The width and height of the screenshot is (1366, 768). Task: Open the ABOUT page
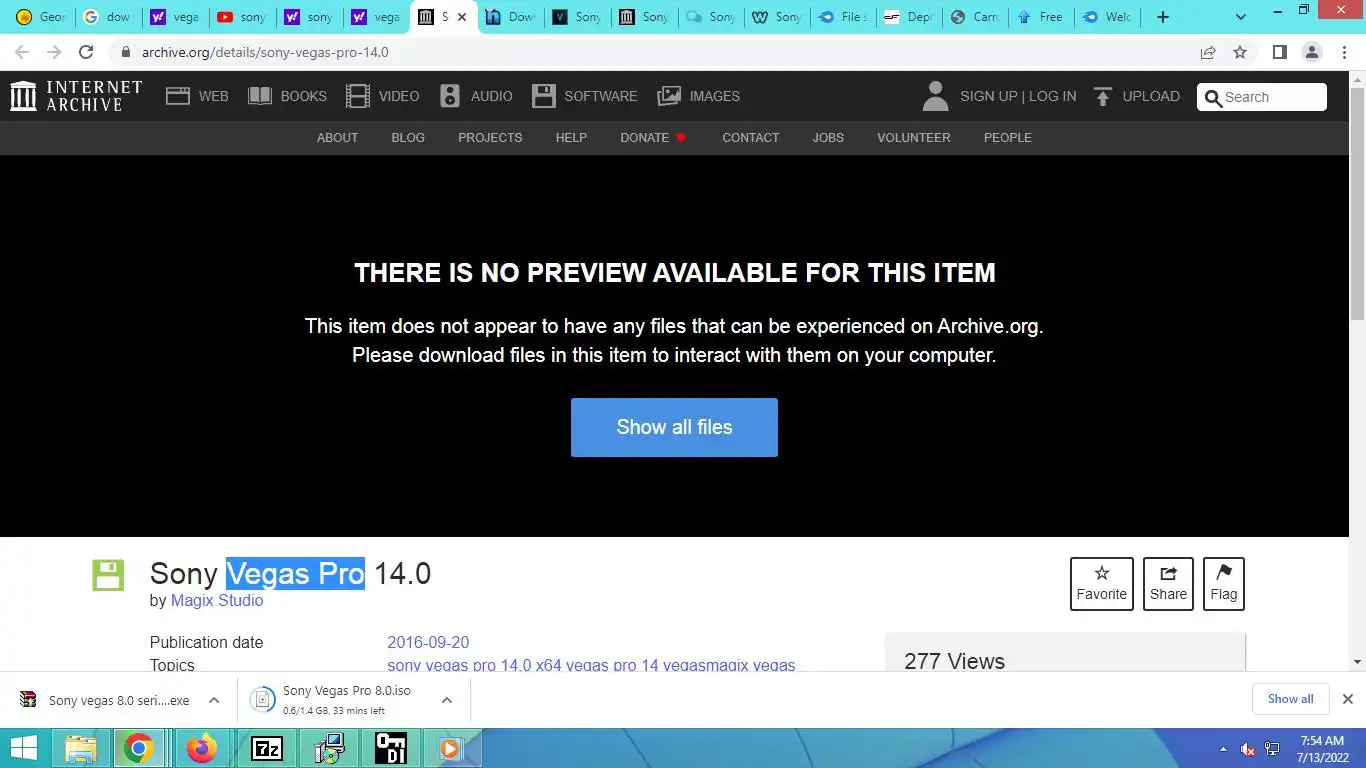tap(337, 137)
